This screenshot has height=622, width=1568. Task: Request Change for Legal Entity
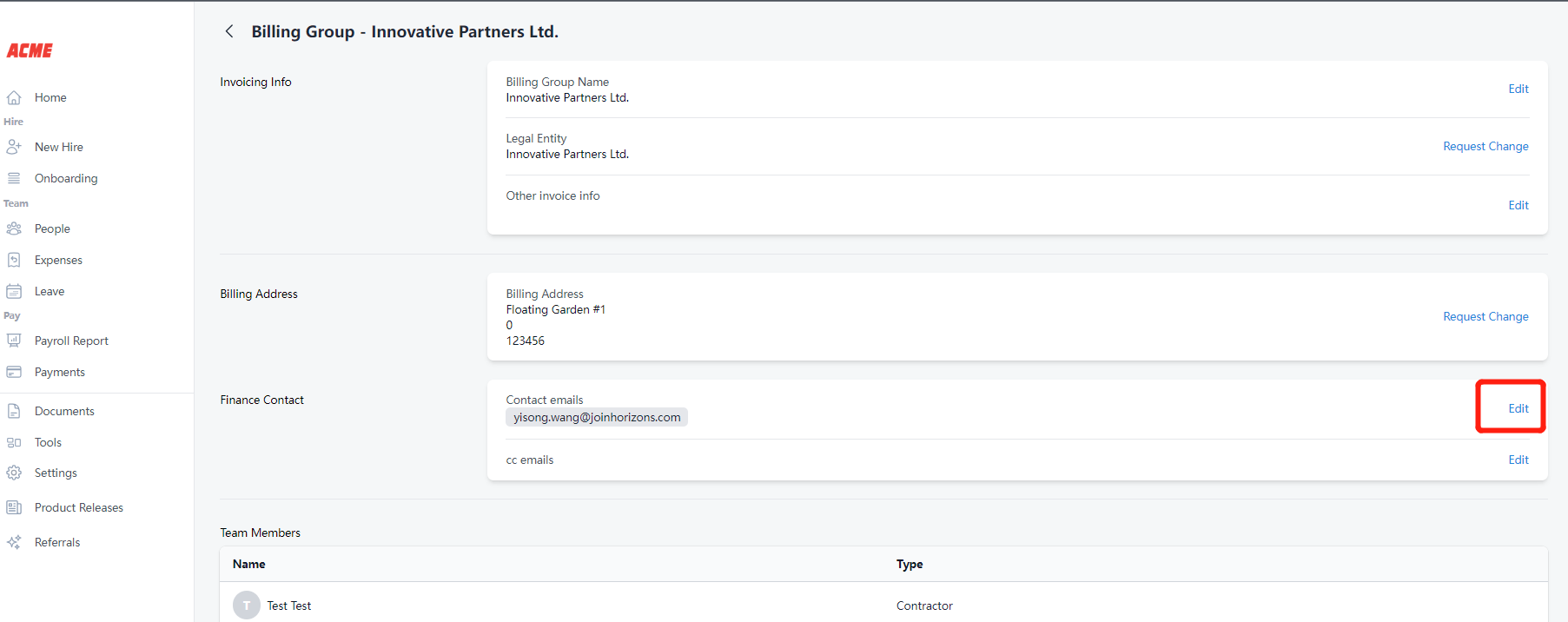1485,146
